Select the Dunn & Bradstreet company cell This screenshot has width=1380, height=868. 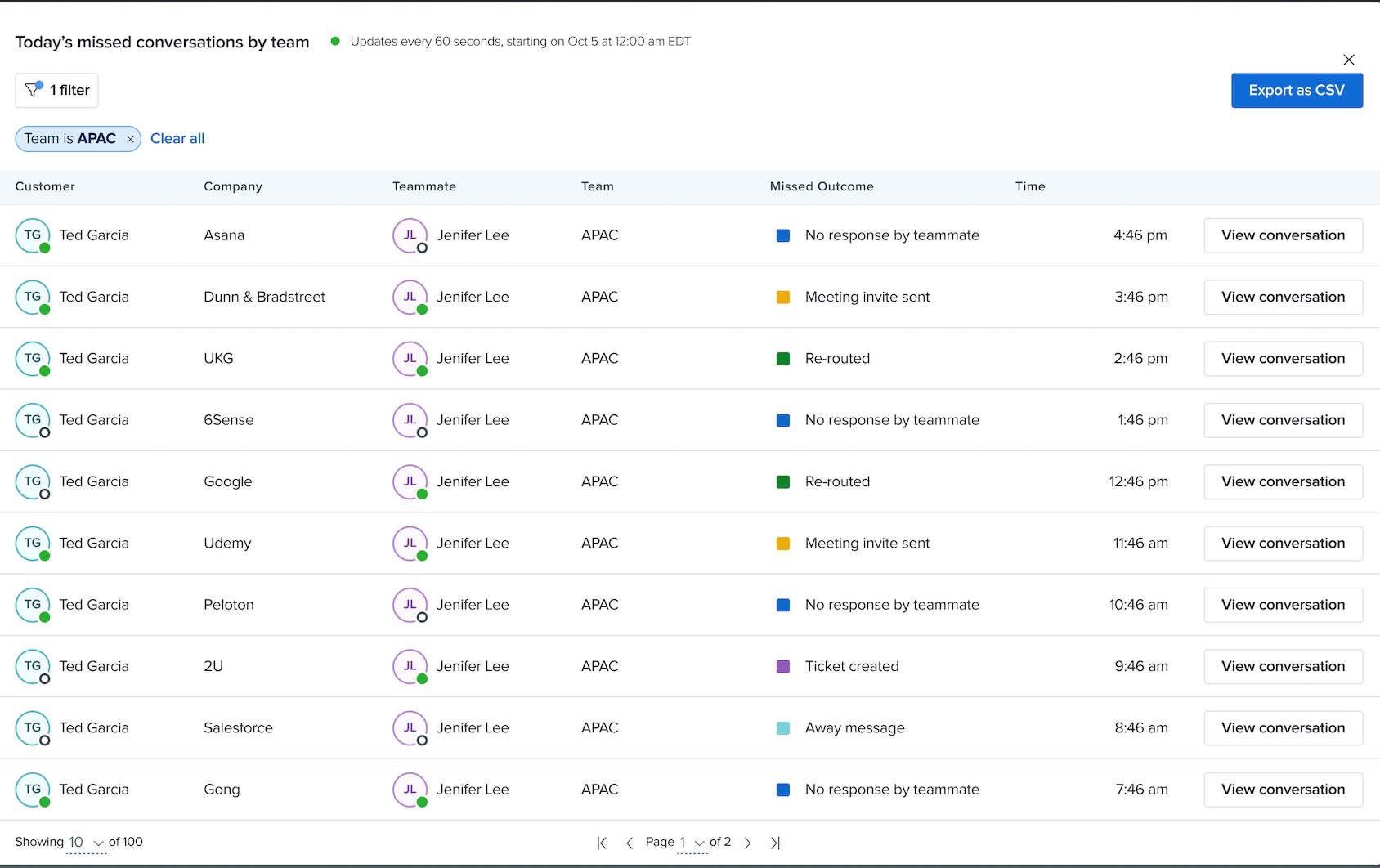tap(264, 297)
